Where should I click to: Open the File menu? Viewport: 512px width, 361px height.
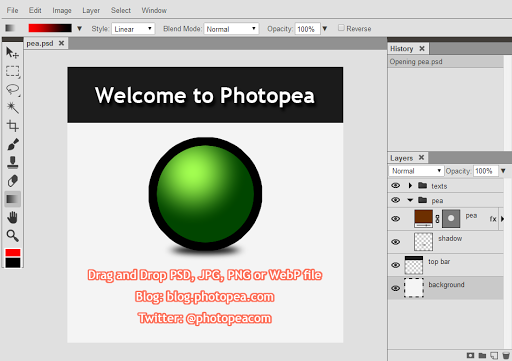tap(12, 10)
